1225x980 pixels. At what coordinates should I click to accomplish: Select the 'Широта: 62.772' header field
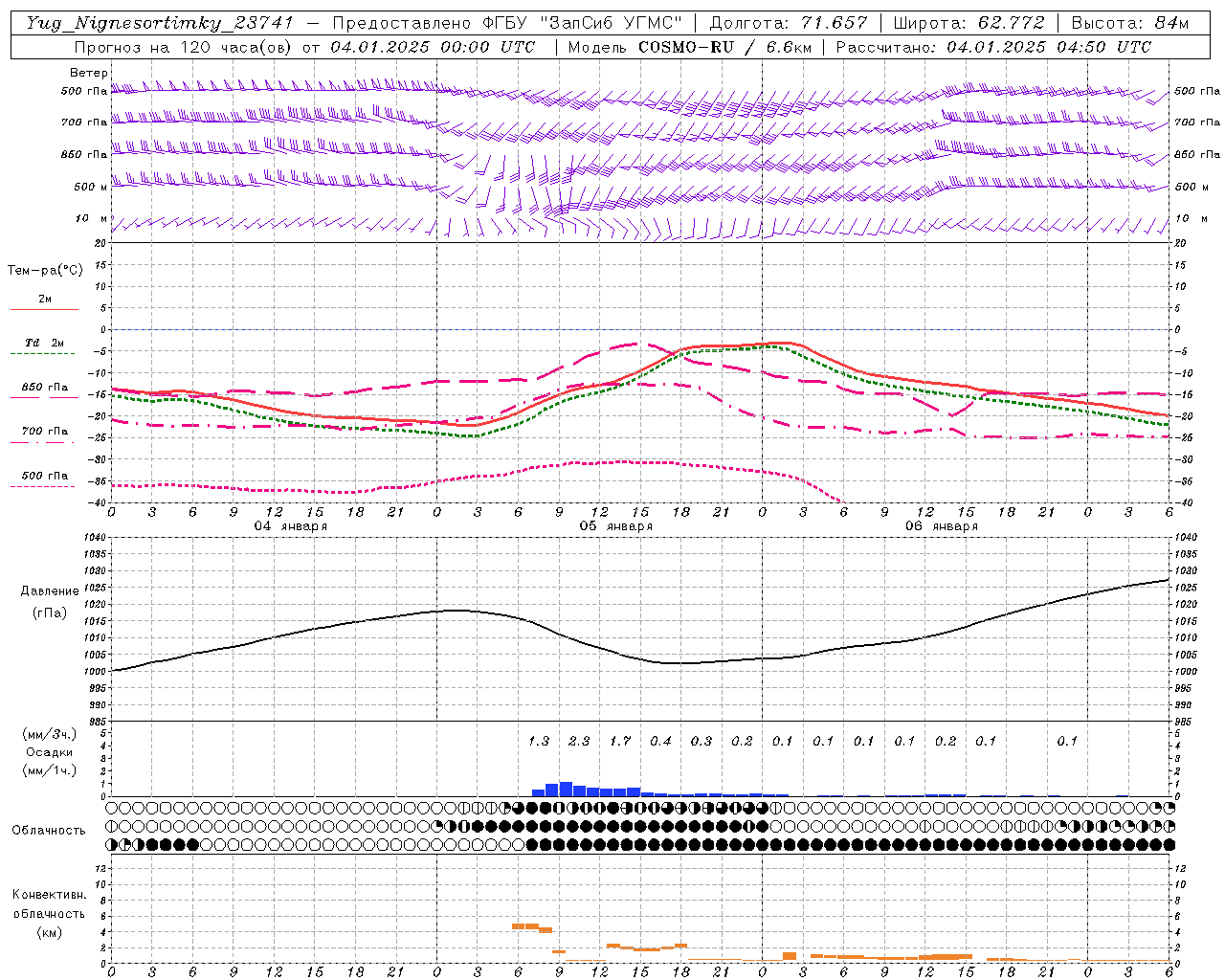[x=968, y=23]
